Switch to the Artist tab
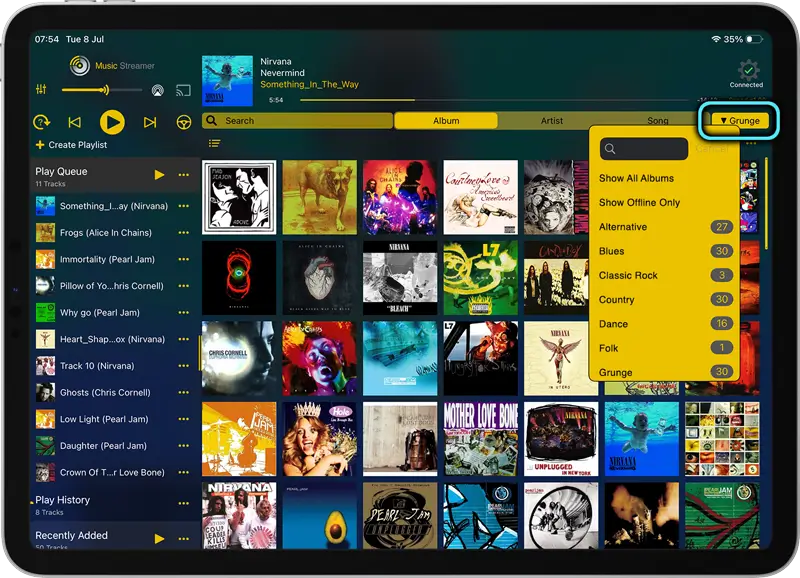Viewport: 800px width, 578px height. (552, 121)
